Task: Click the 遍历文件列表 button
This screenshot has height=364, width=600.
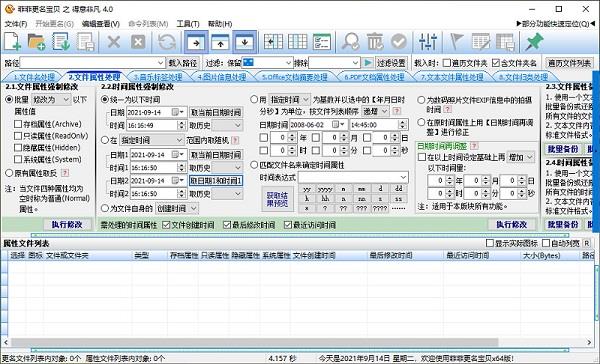Action: coord(569,63)
